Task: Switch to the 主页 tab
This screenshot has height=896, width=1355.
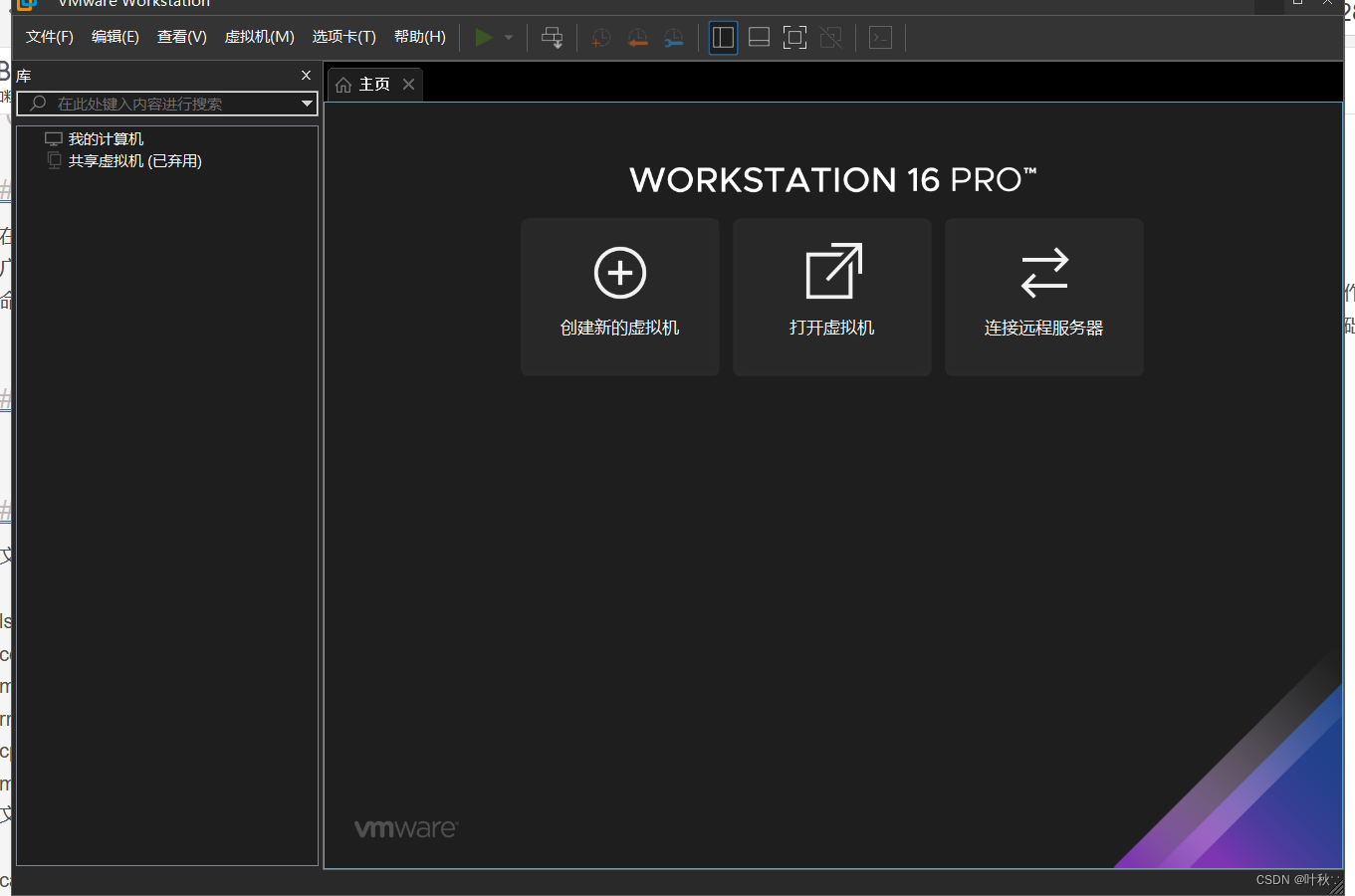Action: tap(374, 85)
